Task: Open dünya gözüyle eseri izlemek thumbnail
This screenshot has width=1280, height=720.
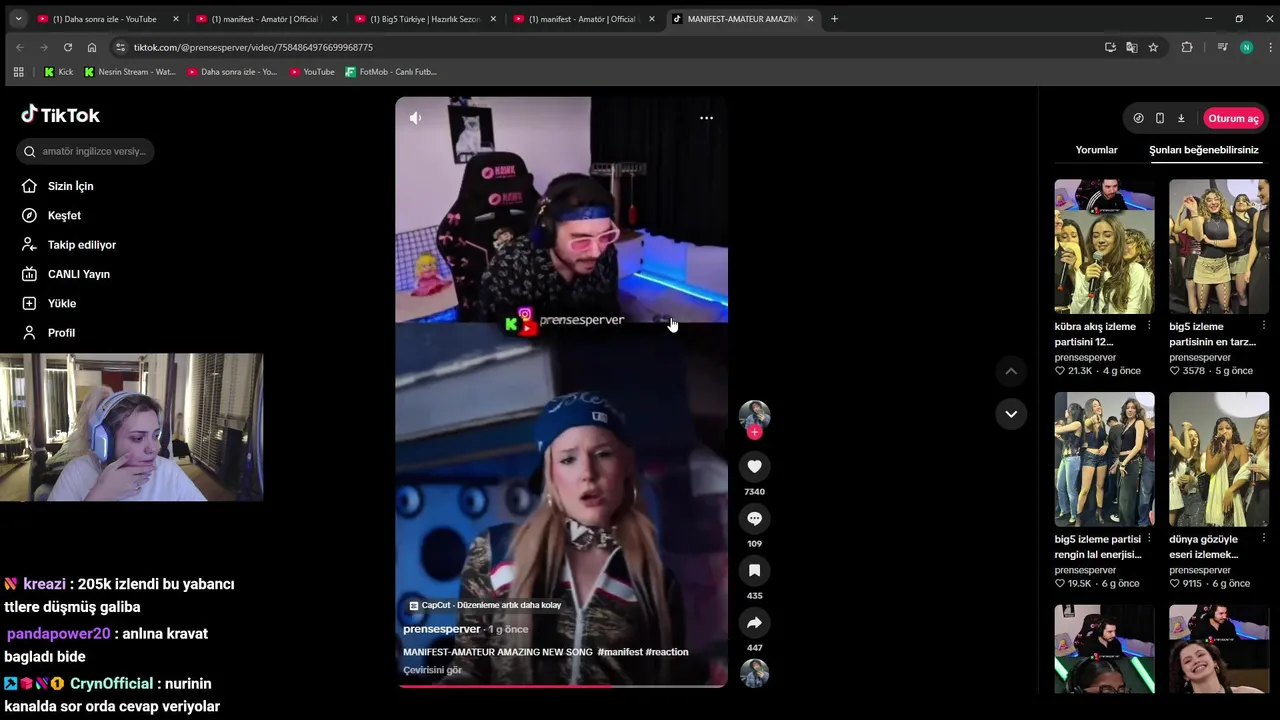Action: coord(1219,459)
